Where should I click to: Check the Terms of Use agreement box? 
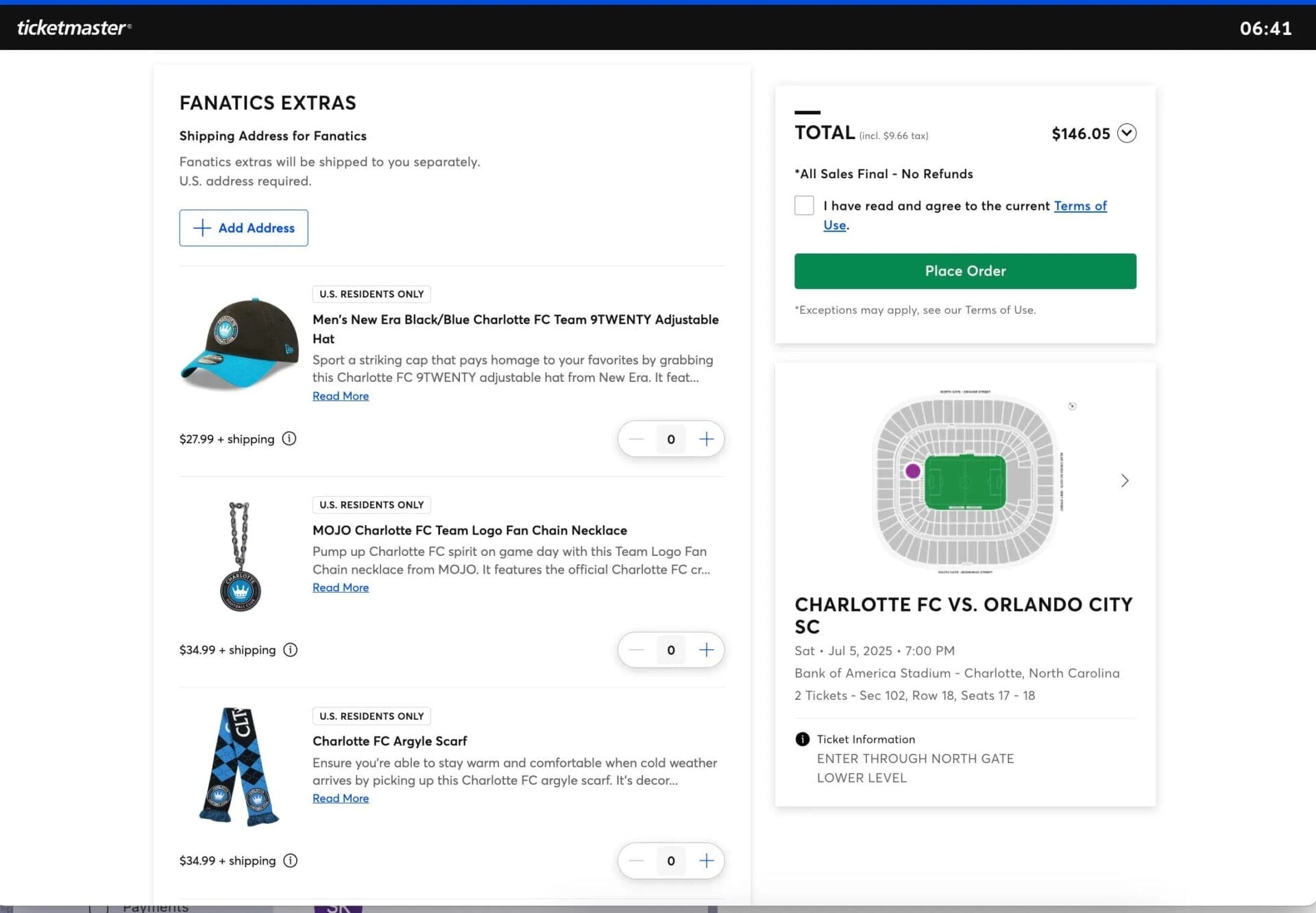804,206
